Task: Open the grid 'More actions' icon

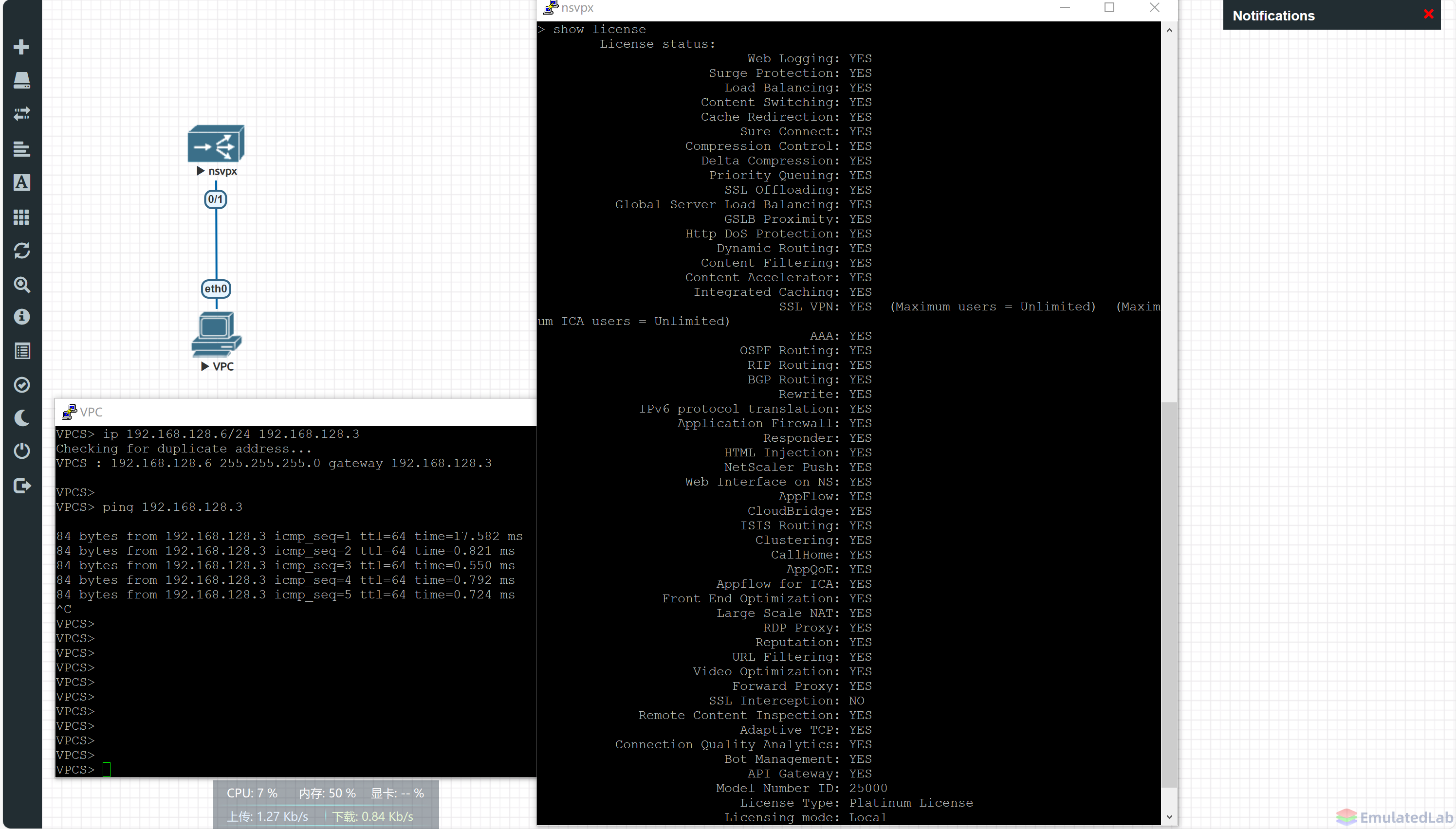Action: point(21,216)
